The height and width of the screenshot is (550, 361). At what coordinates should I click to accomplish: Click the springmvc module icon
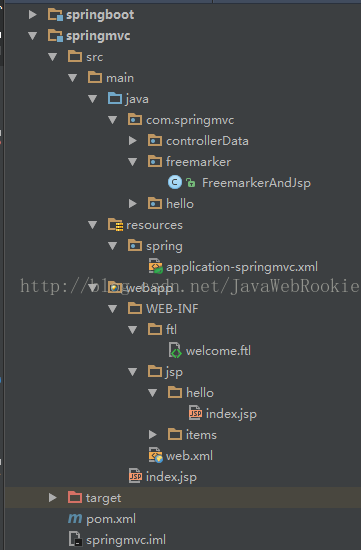tap(55, 36)
